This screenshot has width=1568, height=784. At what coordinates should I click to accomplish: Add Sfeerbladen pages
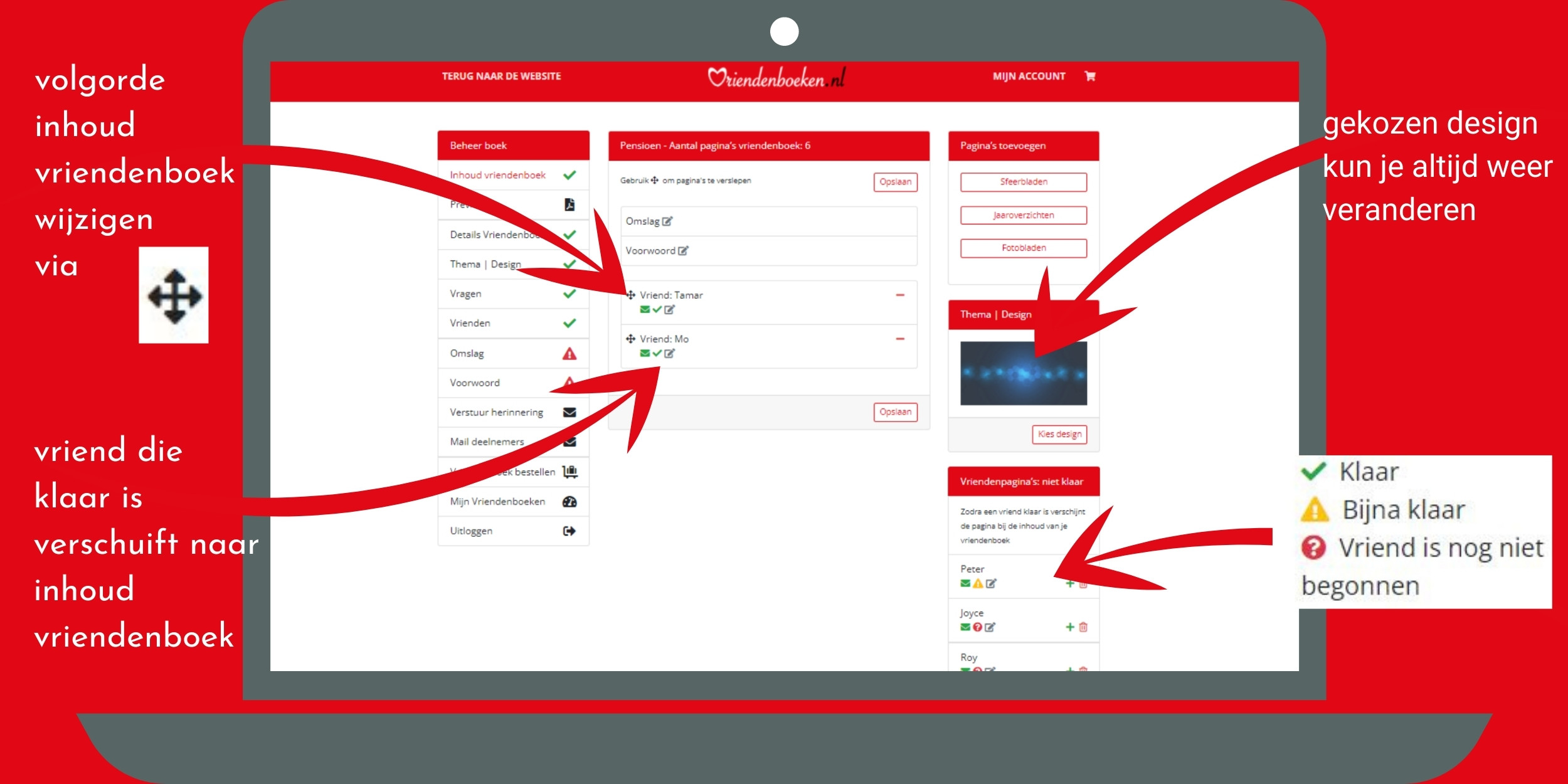point(1024,182)
